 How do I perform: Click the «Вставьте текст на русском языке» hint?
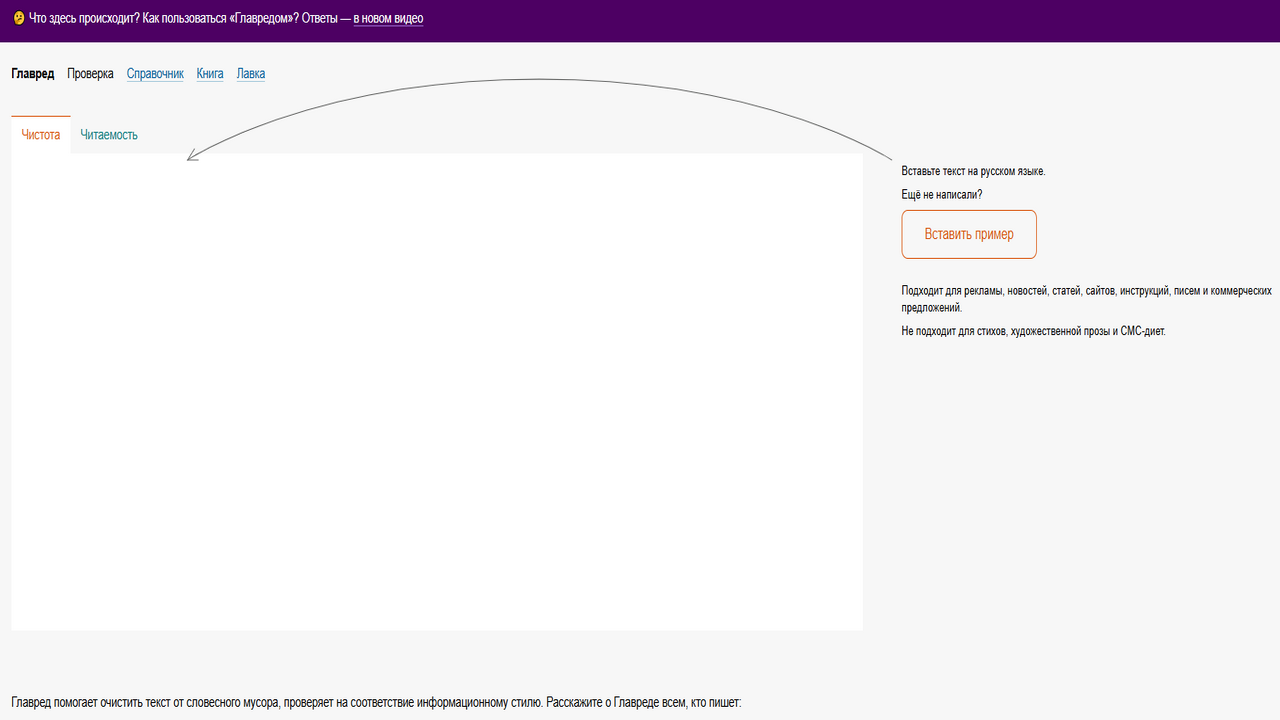tap(973, 171)
